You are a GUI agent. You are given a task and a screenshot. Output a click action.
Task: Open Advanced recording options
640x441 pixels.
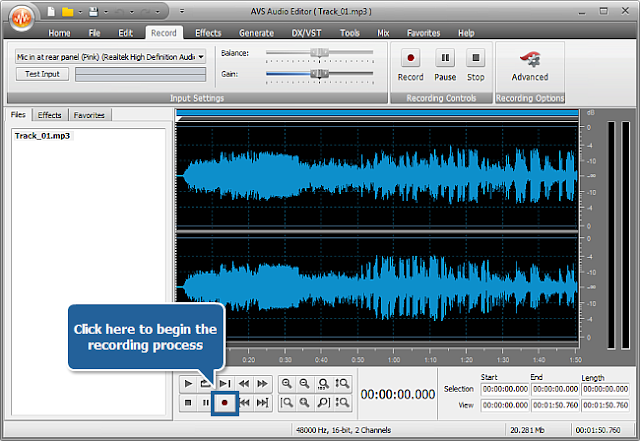[x=530, y=66]
